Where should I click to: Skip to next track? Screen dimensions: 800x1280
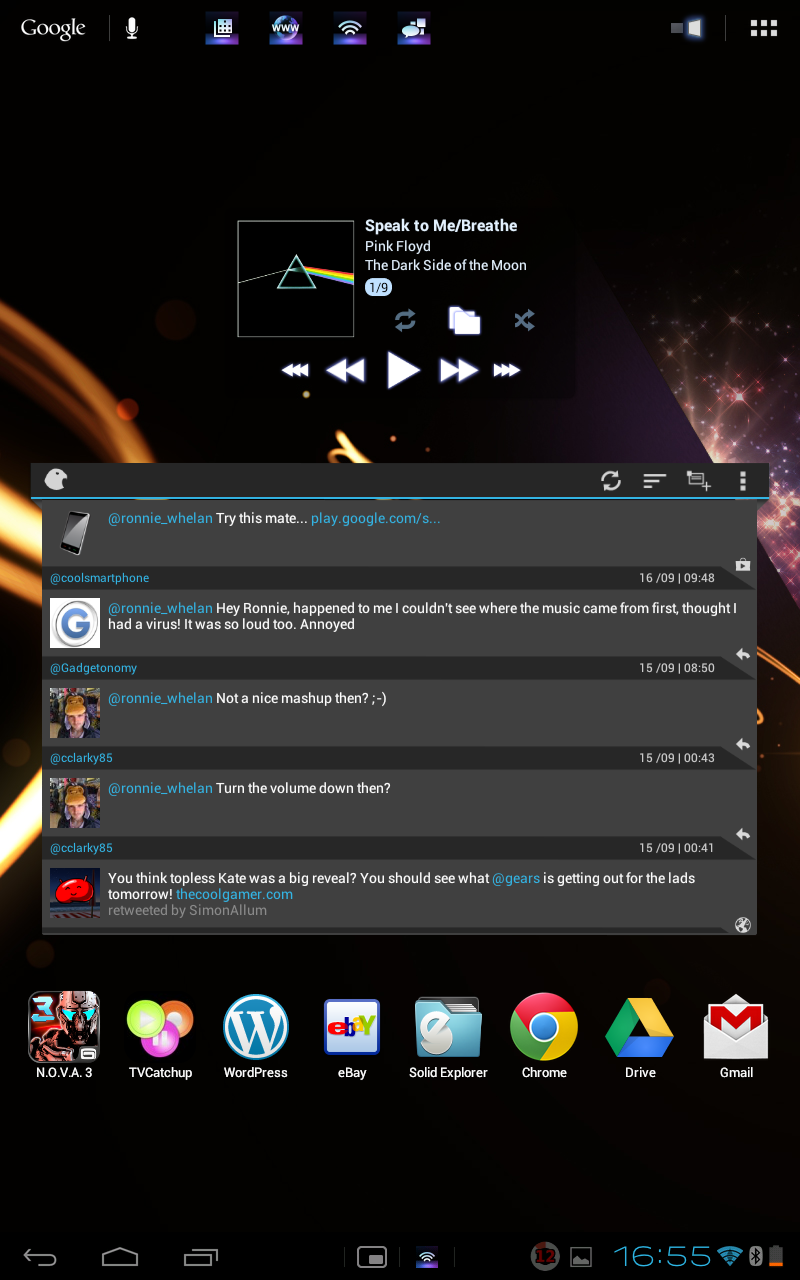pyautogui.click(x=459, y=370)
